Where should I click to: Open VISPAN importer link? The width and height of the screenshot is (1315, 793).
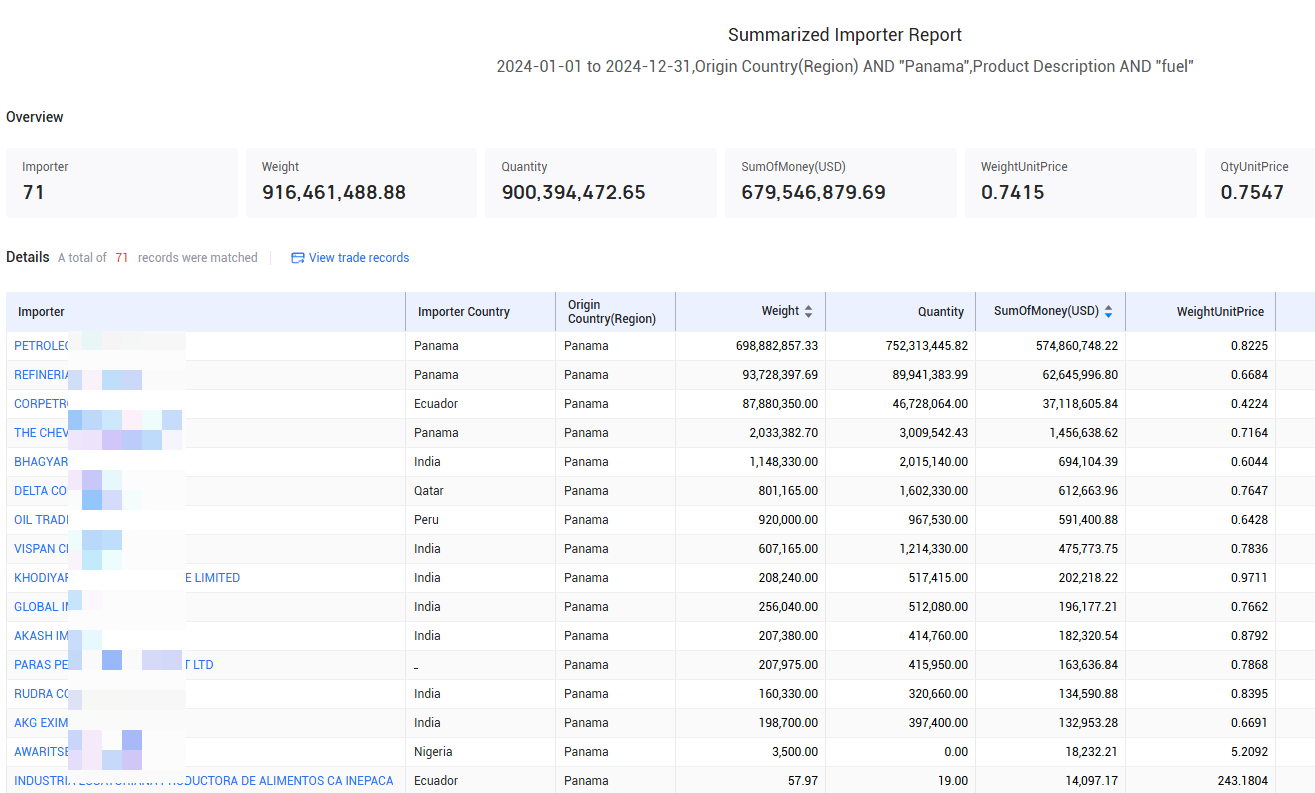point(42,549)
